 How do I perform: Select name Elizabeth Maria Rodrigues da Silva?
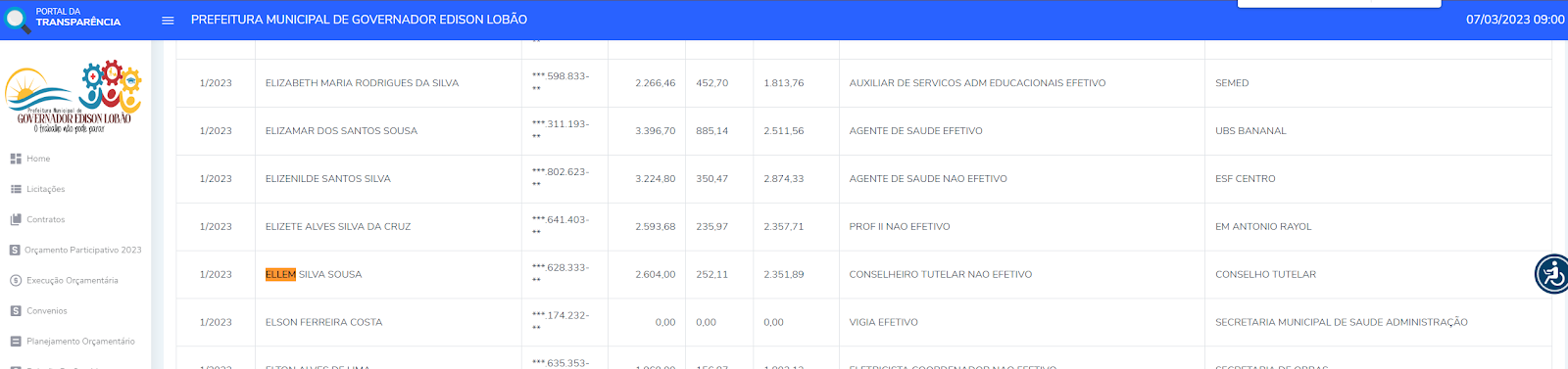coord(362,83)
